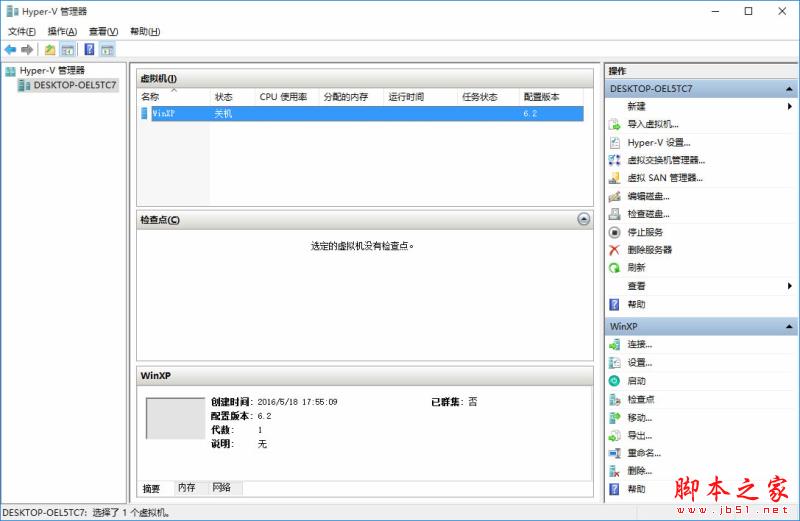Toggle the console tree pane toolbar icon

pyautogui.click(x=67, y=49)
